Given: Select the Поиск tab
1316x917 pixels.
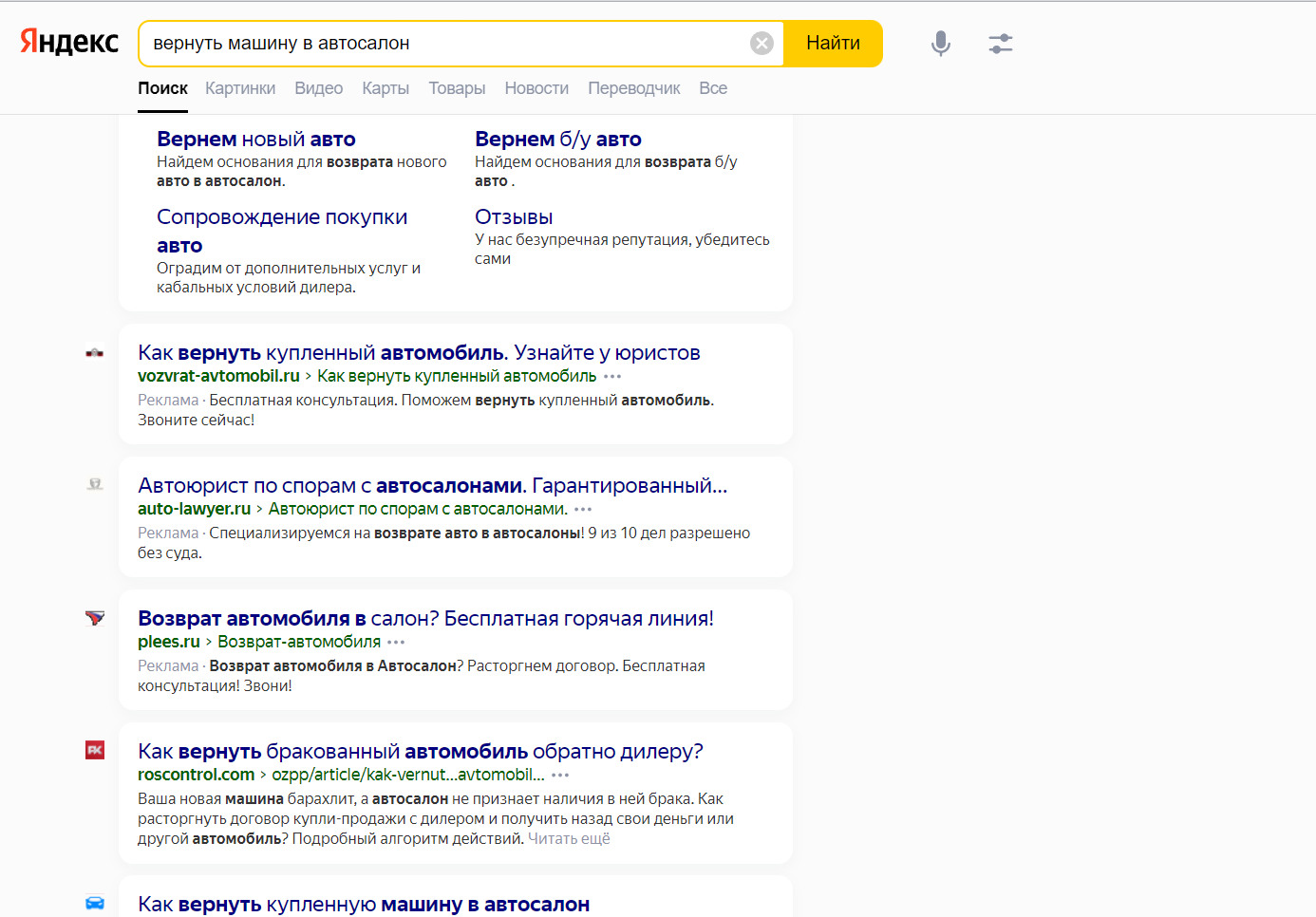Looking at the screenshot, I should (162, 88).
